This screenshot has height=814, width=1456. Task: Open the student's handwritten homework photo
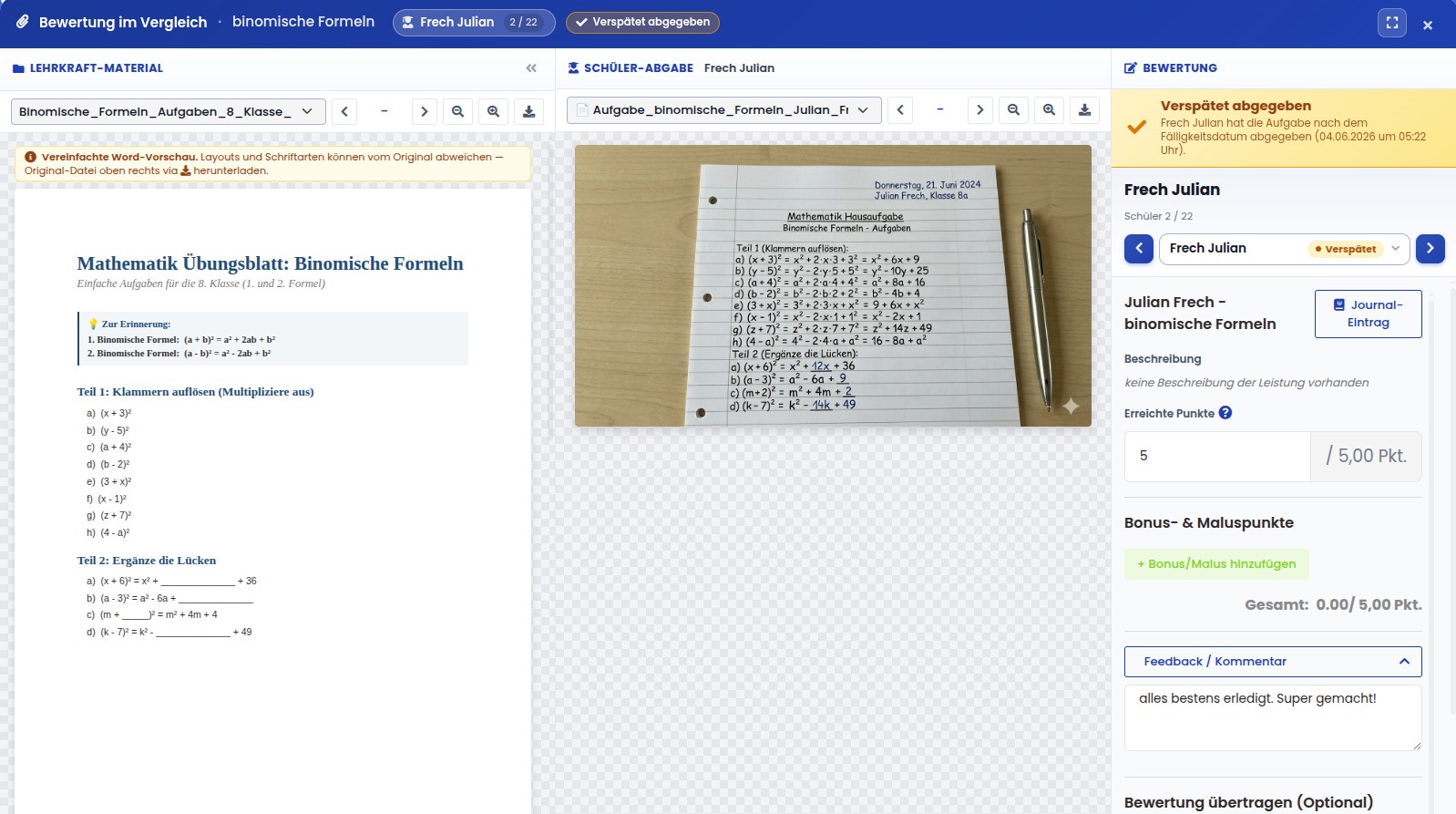[833, 285]
